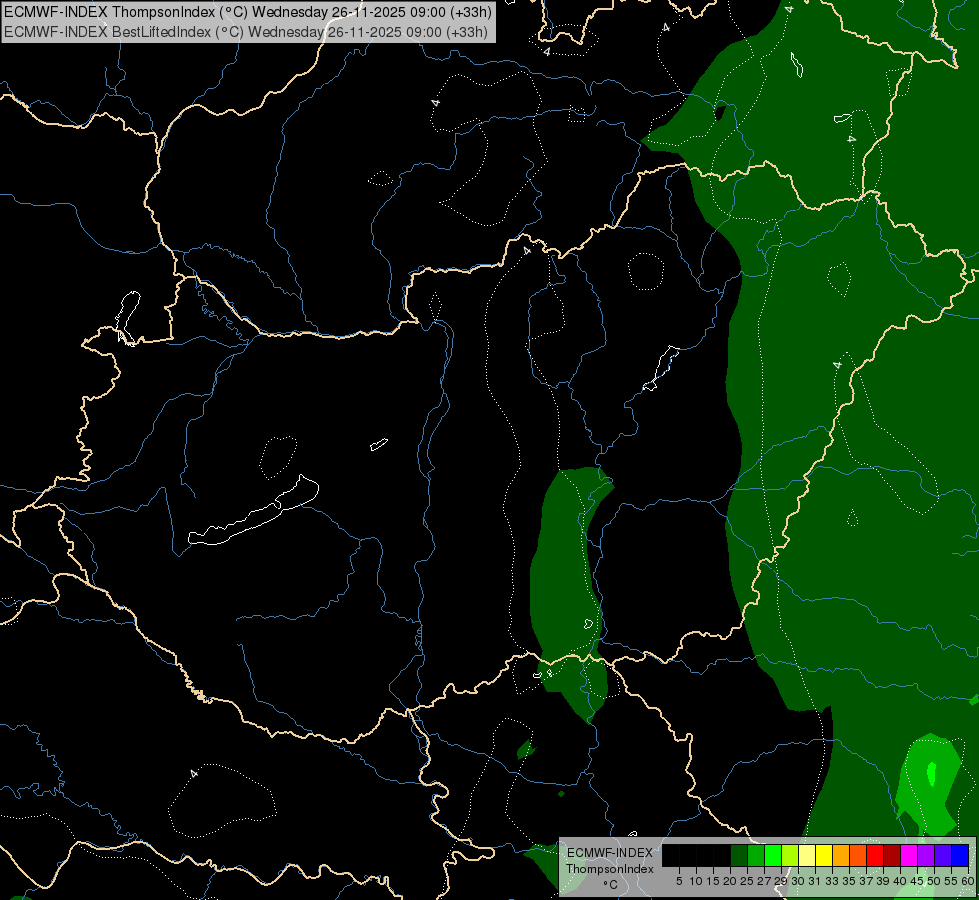The image size is (979, 900).
Task: Click the BestLiftedIndex title line
Action: (246, 32)
